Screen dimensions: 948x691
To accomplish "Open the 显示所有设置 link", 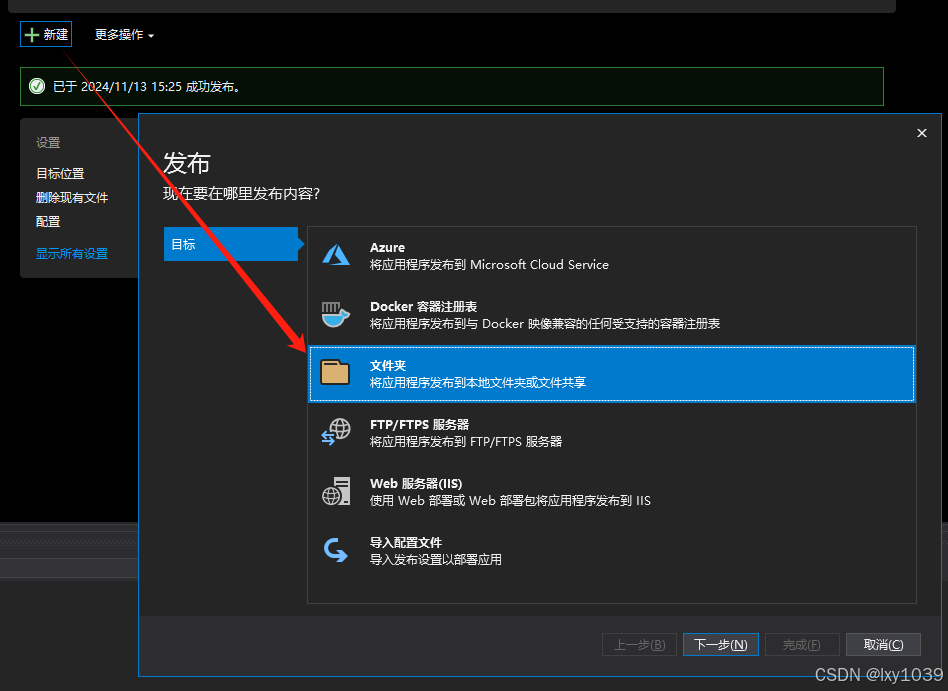I will pyautogui.click(x=72, y=253).
